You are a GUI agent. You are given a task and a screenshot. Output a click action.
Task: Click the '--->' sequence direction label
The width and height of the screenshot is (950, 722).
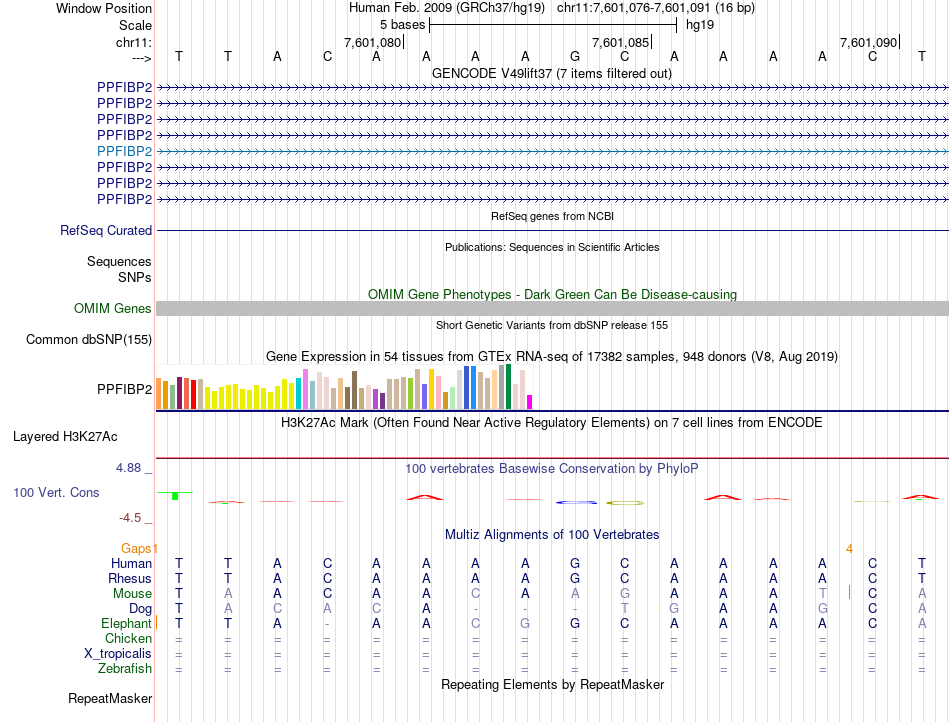tap(141, 58)
